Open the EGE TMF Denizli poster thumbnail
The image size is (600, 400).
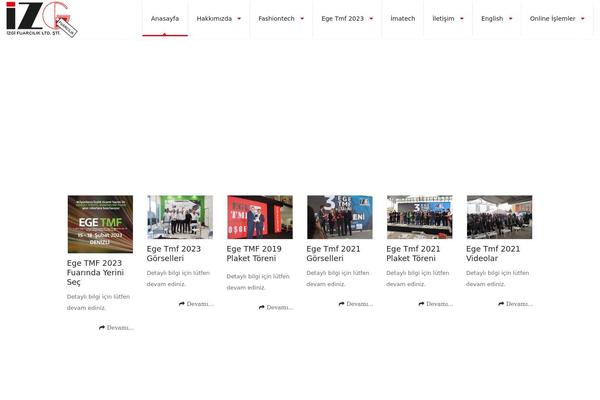point(100,224)
